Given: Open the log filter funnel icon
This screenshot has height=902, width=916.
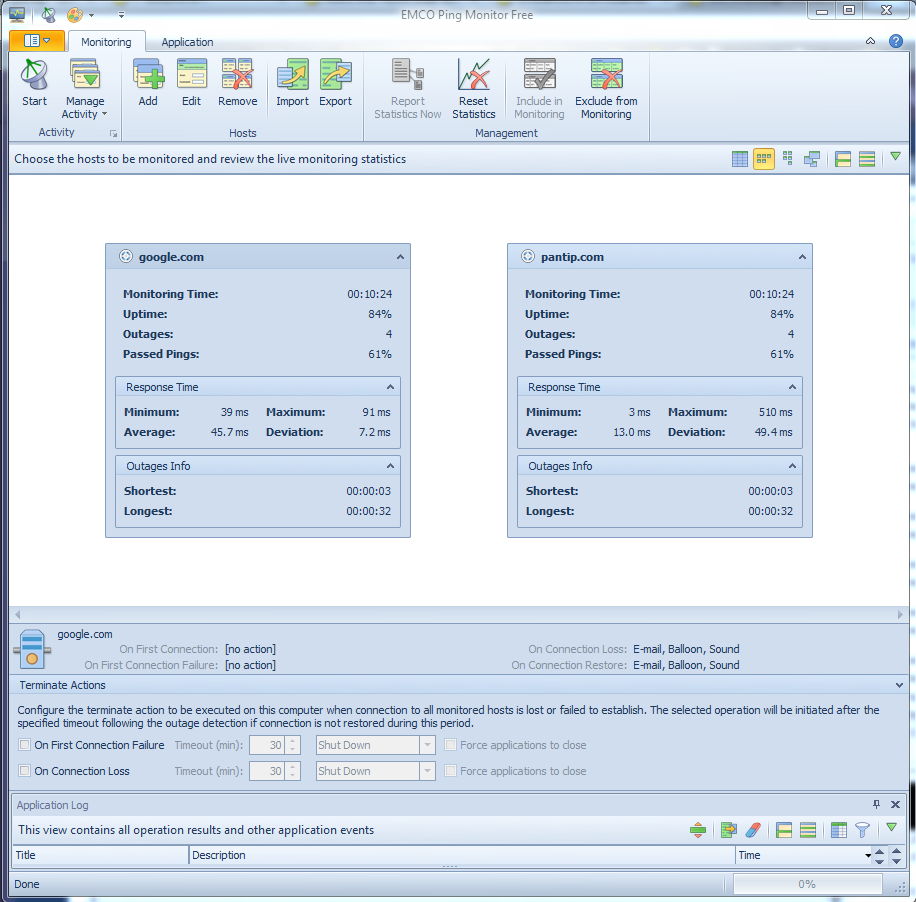Looking at the screenshot, I should click(862, 830).
